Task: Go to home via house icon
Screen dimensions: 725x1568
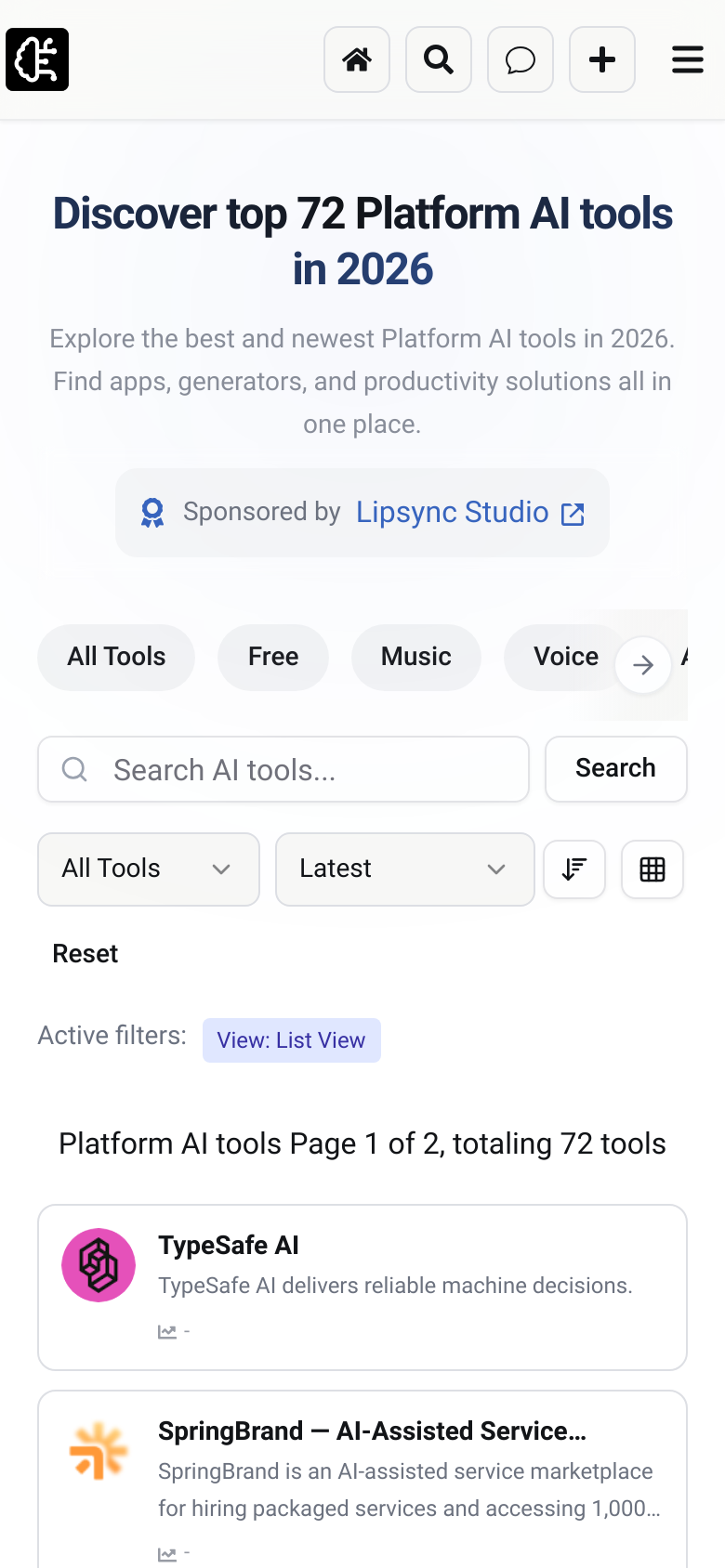Action: pyautogui.click(x=357, y=59)
